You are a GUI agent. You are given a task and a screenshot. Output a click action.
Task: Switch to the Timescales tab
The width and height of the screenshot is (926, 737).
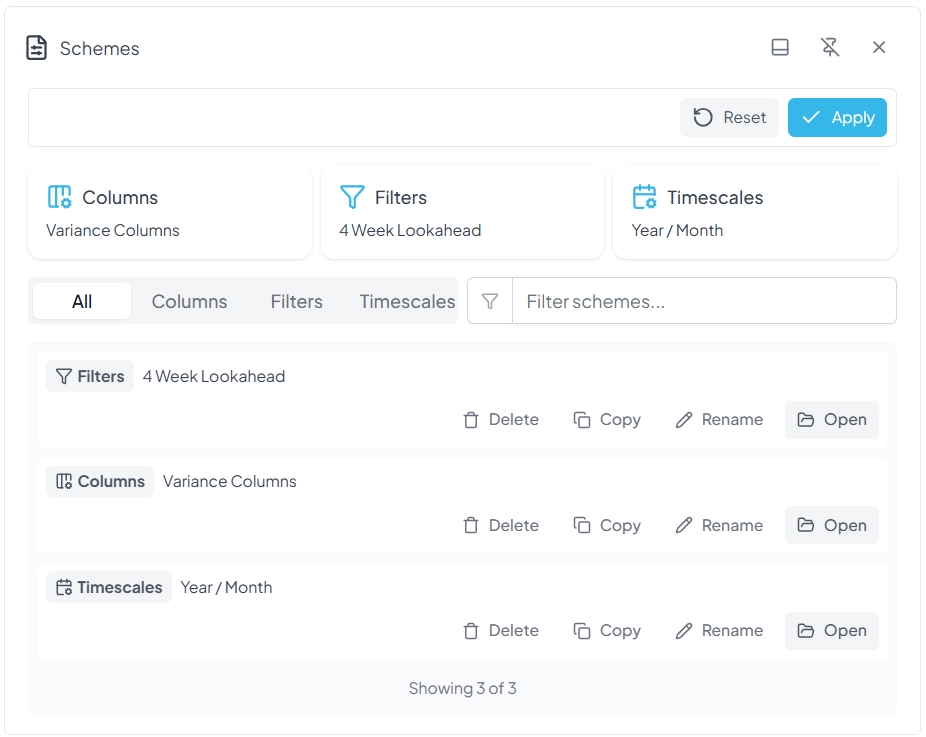pyautogui.click(x=407, y=301)
